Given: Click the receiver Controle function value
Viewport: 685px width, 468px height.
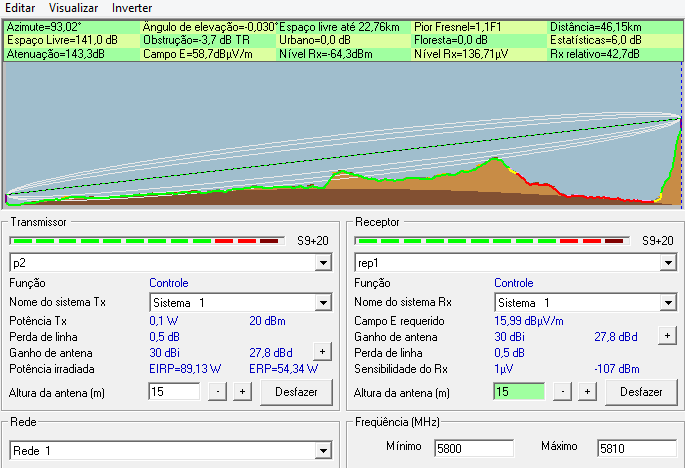Looking at the screenshot, I should click(514, 283).
